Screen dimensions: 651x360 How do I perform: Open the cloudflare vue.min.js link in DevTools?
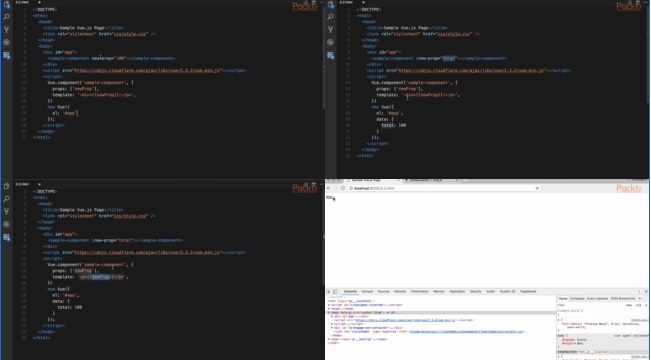pos(405,320)
